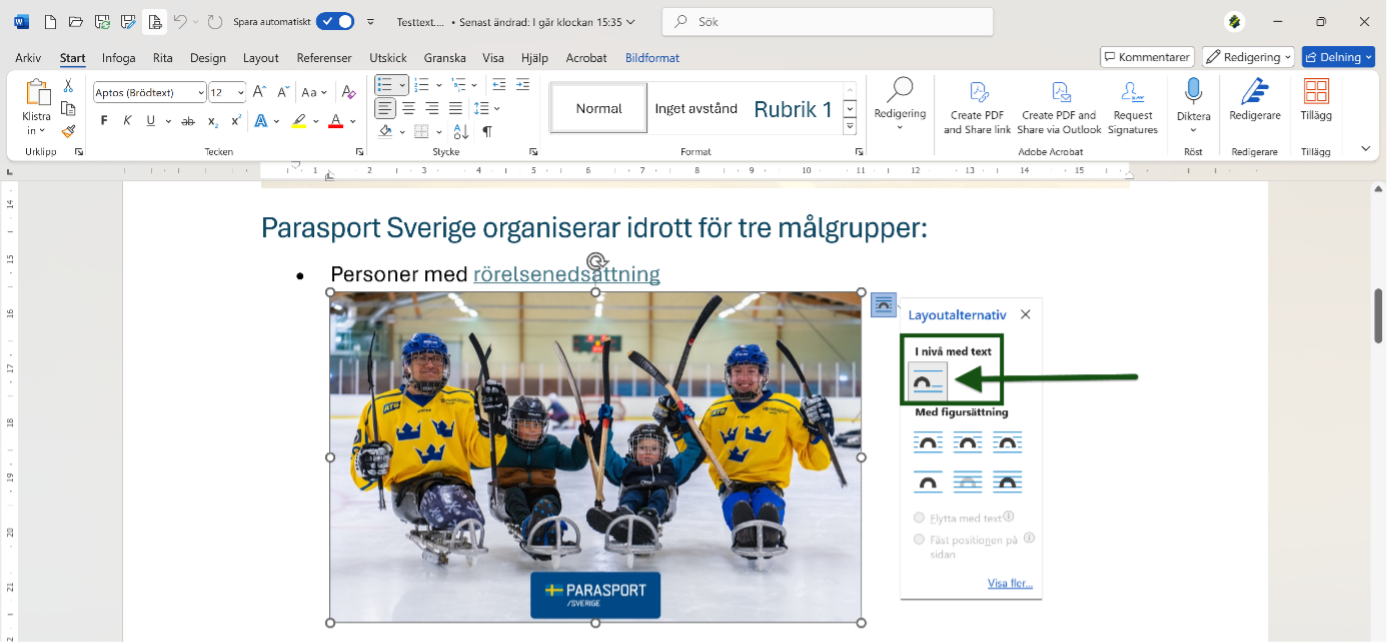Image resolution: width=1390 pixels, height=644 pixels.
Task: Toggle italic K formatting
Action: coord(127,121)
